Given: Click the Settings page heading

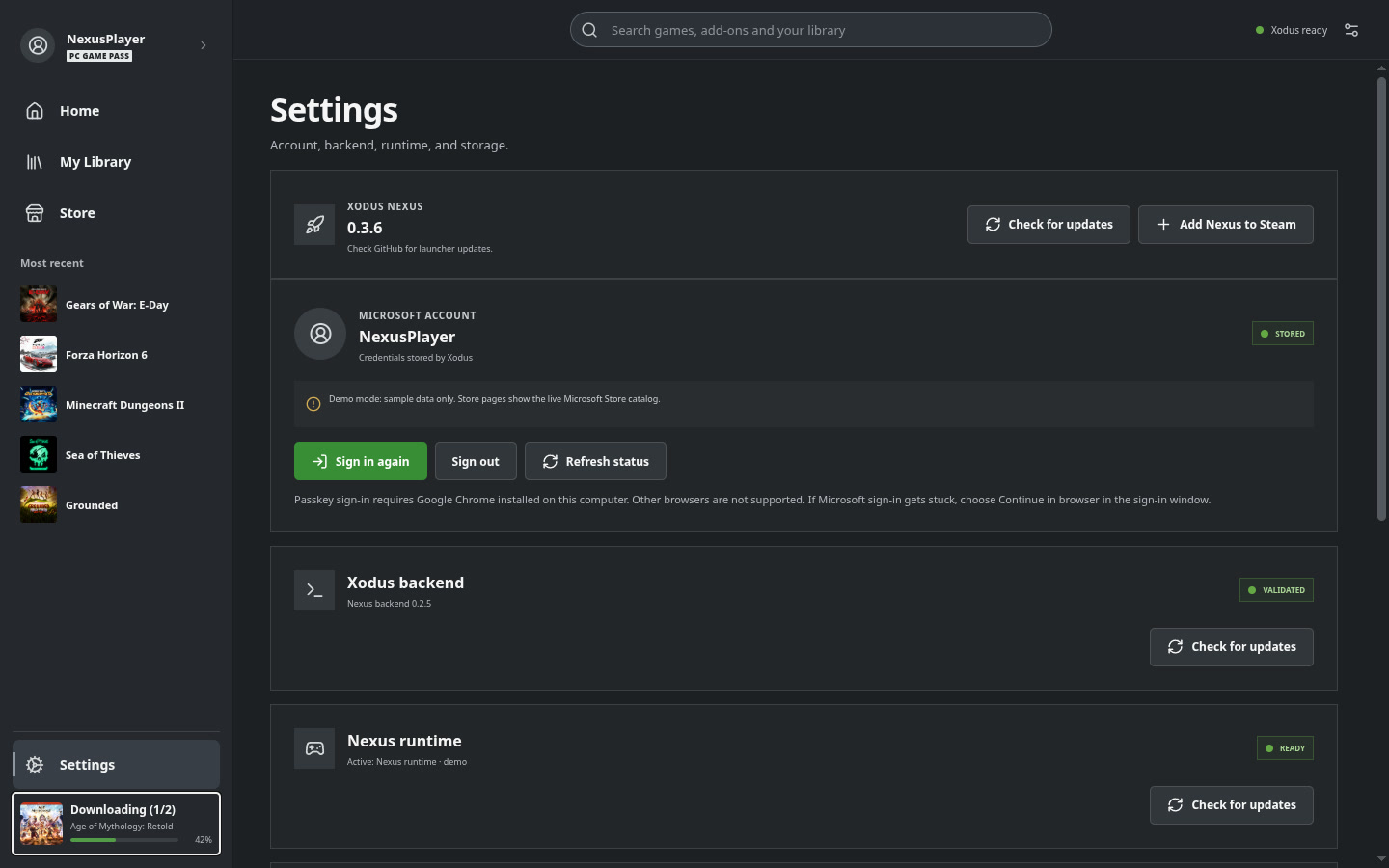Looking at the screenshot, I should pyautogui.click(x=334, y=110).
